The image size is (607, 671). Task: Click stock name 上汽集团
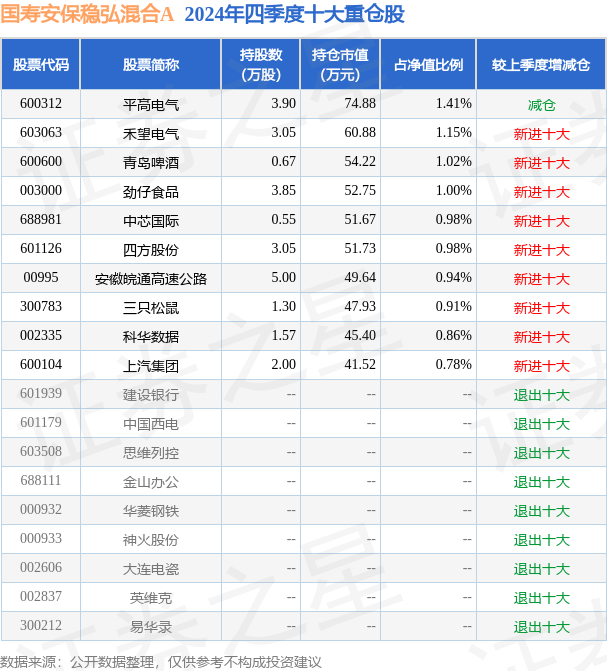click(x=151, y=367)
